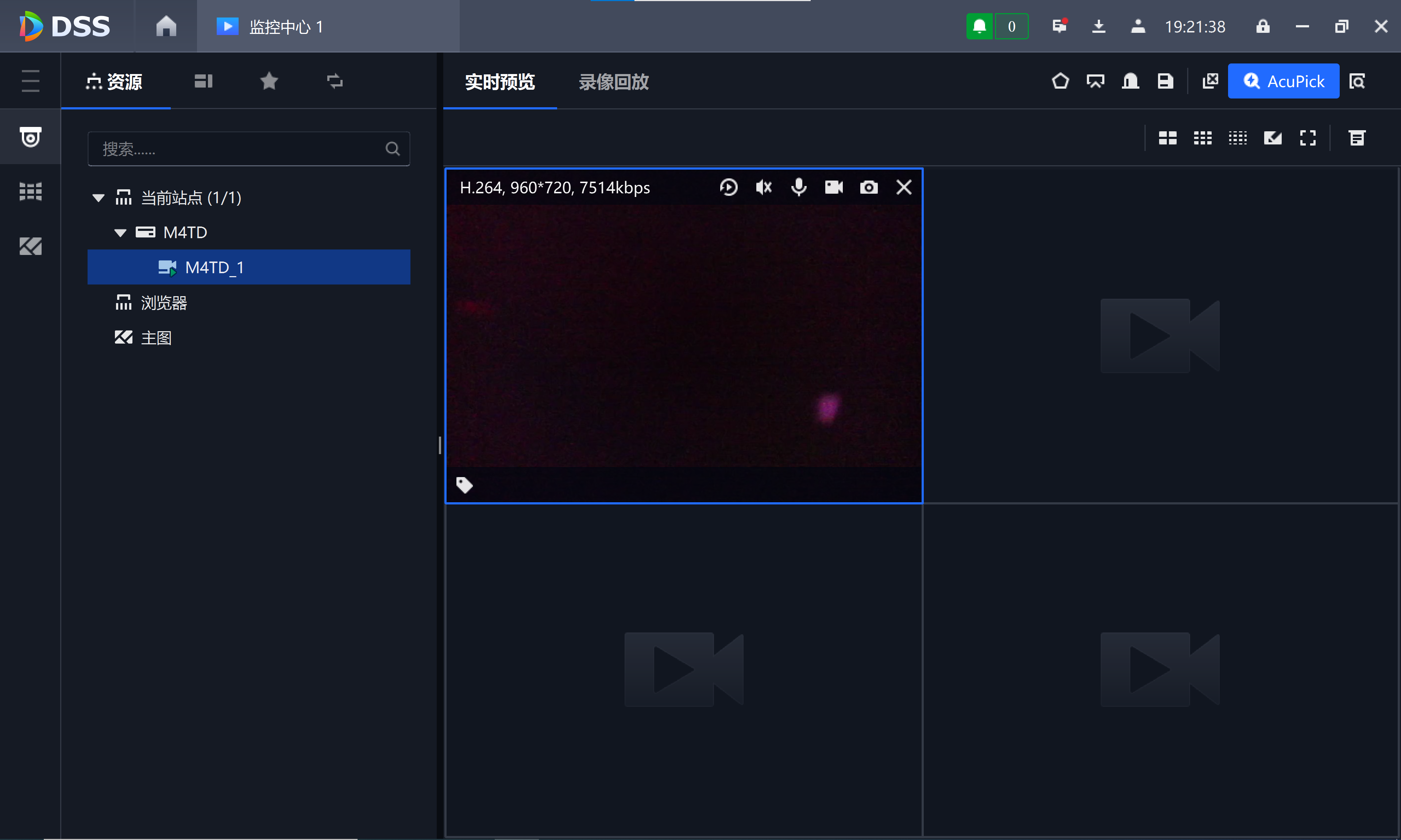Enter full screen video view
Screen dimensions: 1401x840
(x=1308, y=138)
